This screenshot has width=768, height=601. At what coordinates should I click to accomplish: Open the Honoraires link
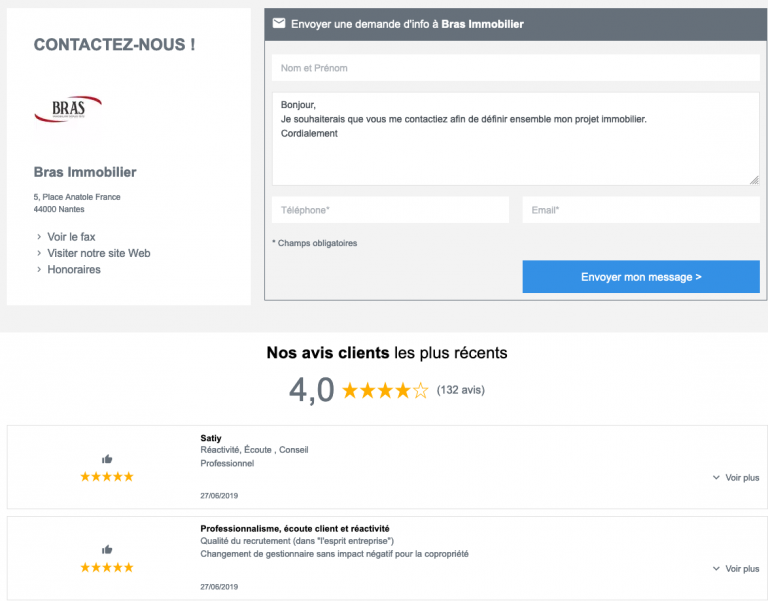pyautogui.click(x=74, y=270)
